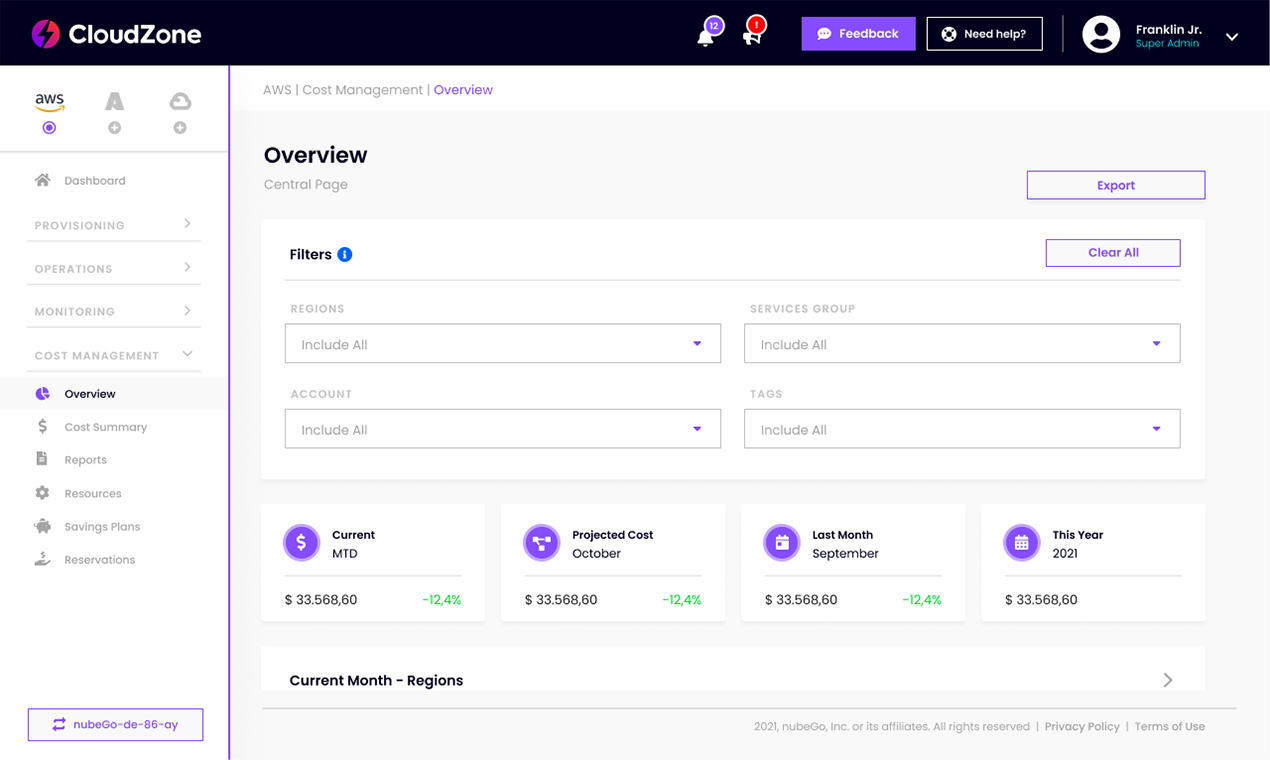Open Cost Summary in sidebar
This screenshot has height=760, width=1270.
[105, 427]
